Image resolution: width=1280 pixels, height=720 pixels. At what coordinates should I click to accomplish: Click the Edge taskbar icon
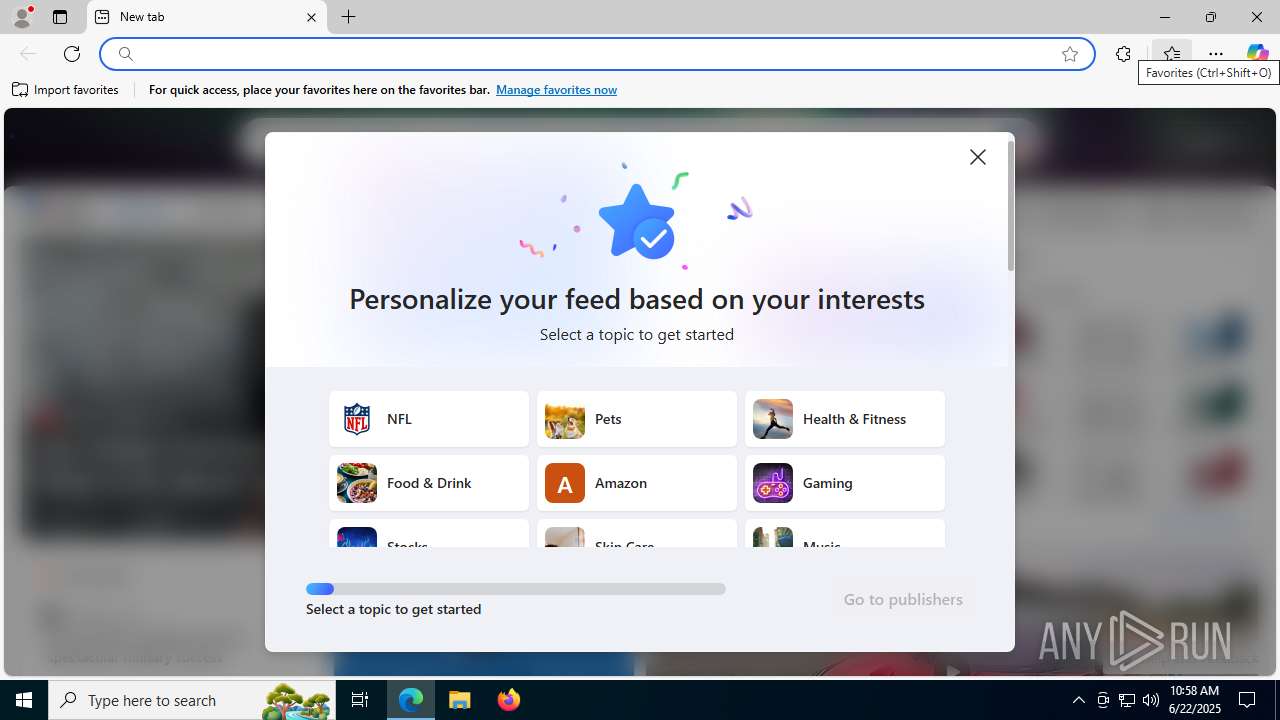tap(411, 700)
